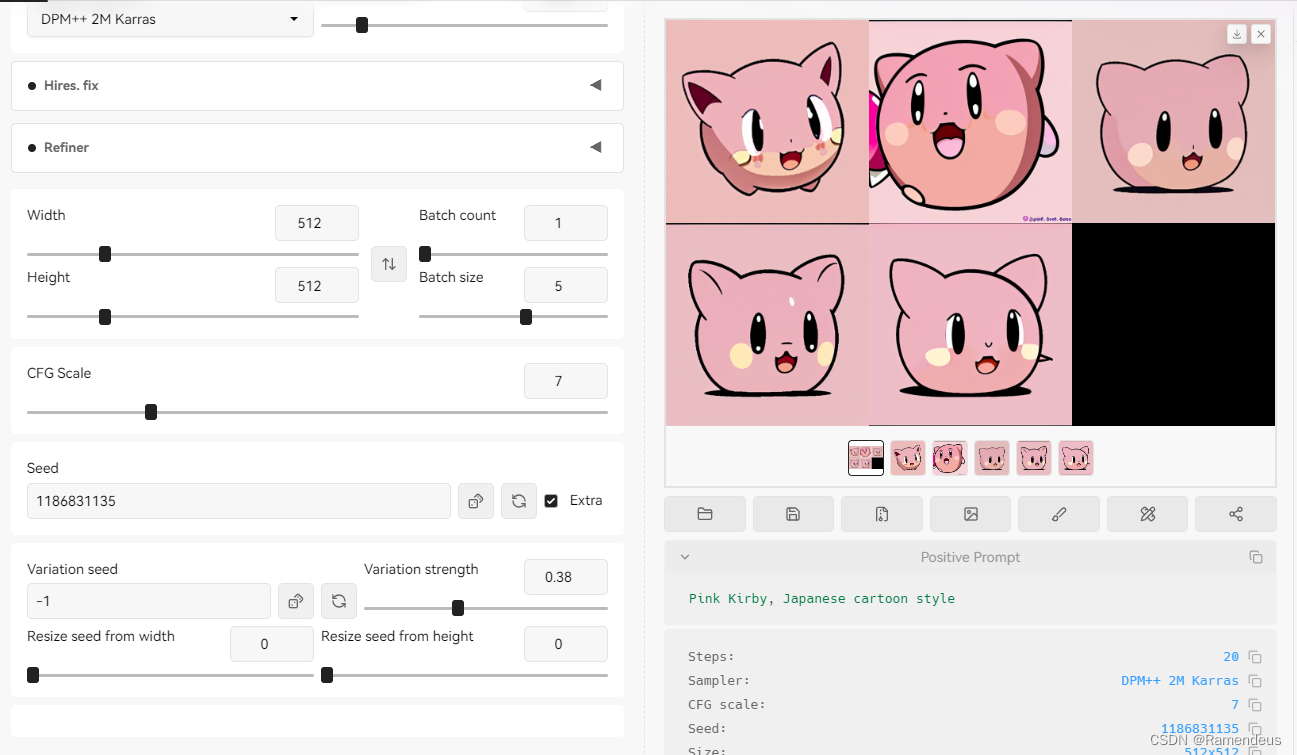Image resolution: width=1297 pixels, height=755 pixels.
Task: Copy the Positive Prompt with copy icon
Action: (x=1256, y=557)
